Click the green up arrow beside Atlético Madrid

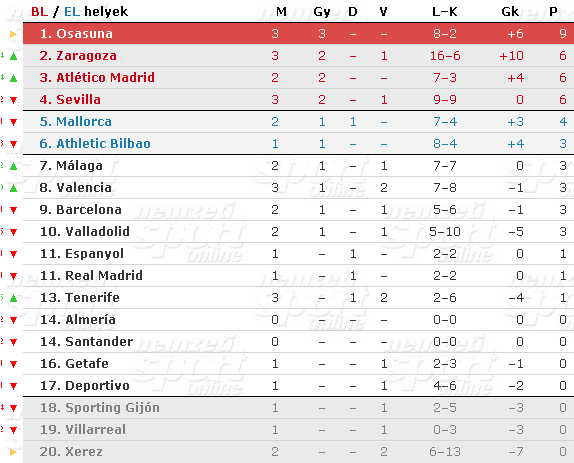(14, 78)
